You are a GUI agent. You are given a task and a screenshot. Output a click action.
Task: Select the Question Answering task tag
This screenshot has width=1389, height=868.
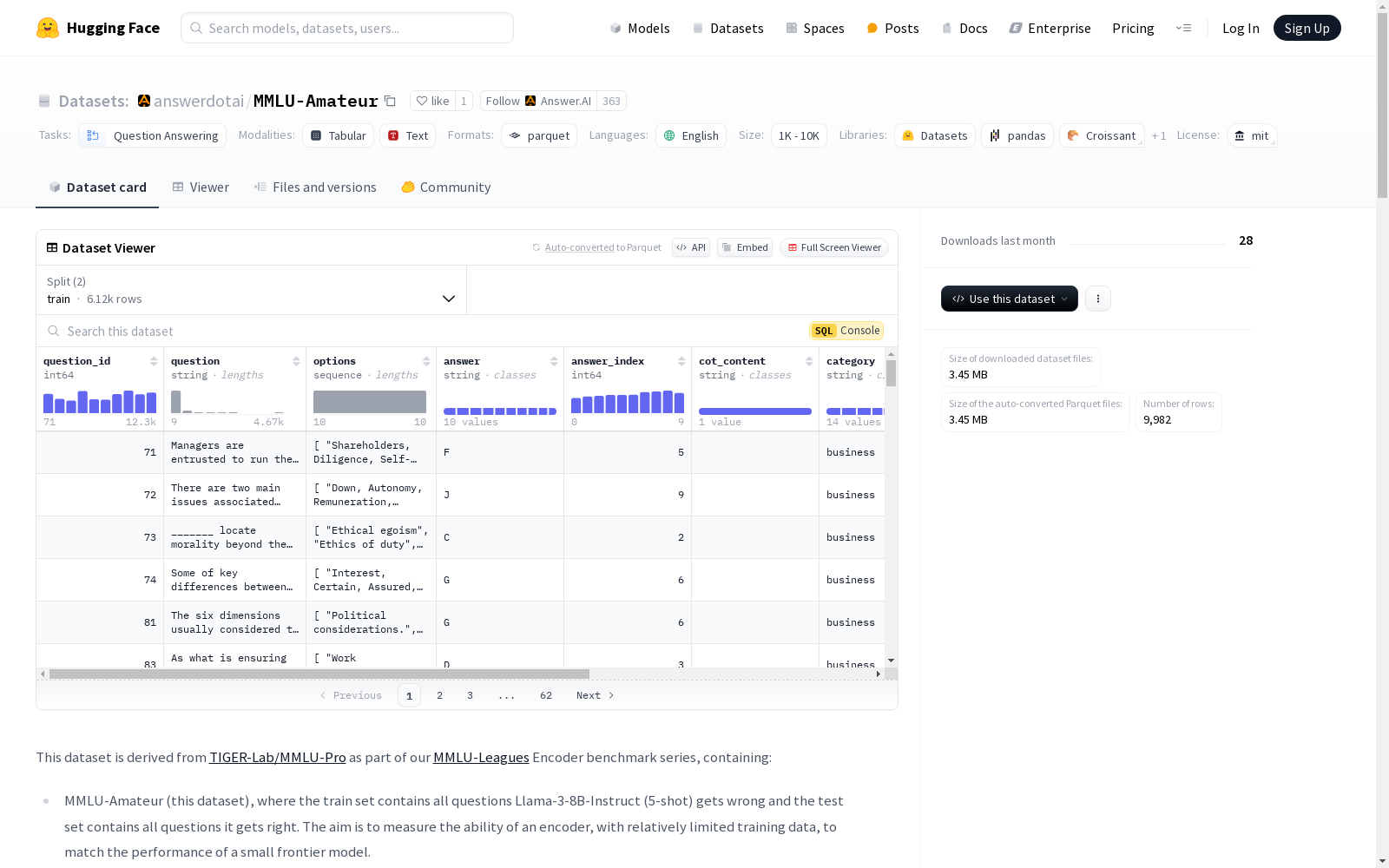point(153,135)
